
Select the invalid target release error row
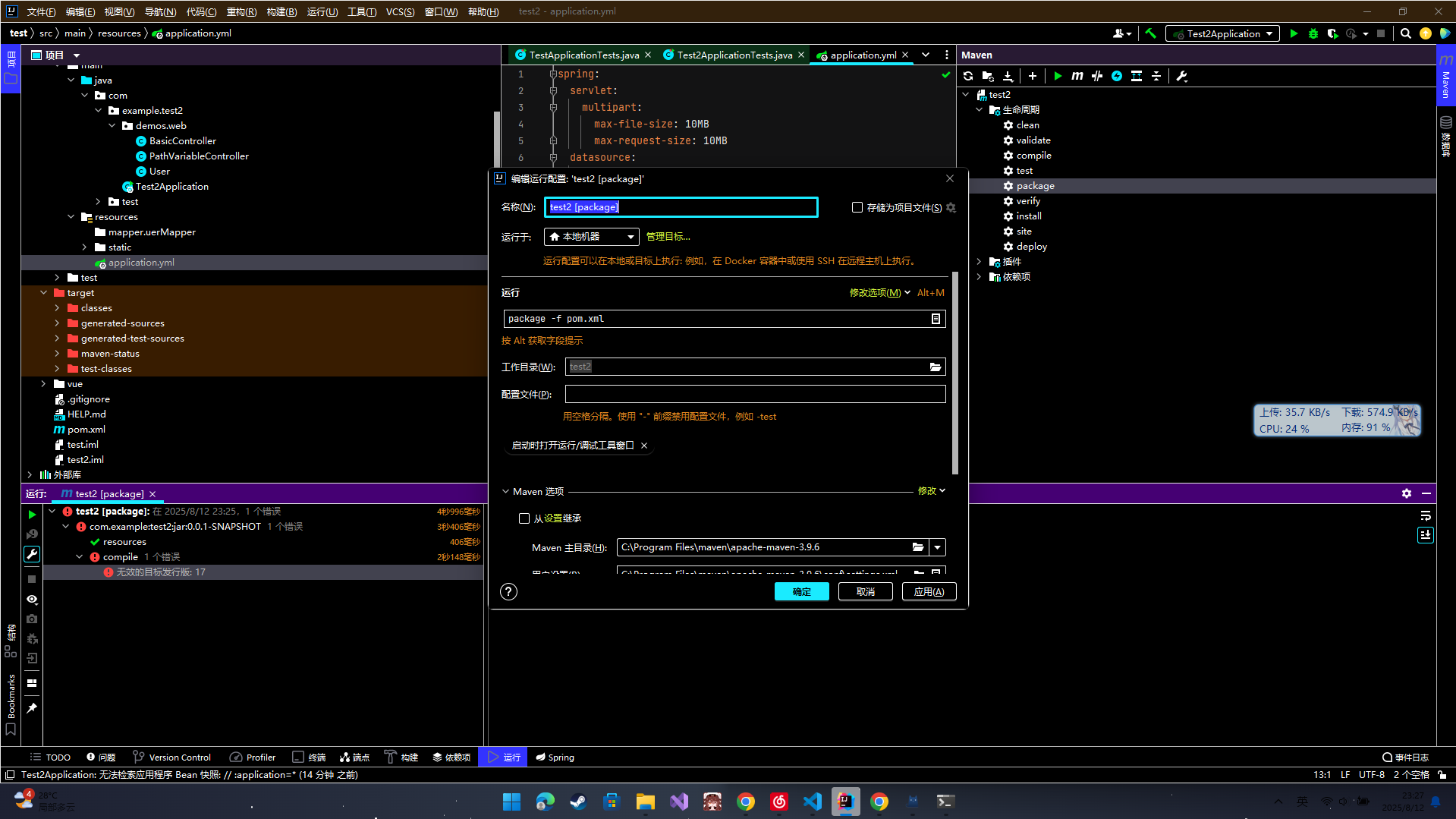click(263, 572)
